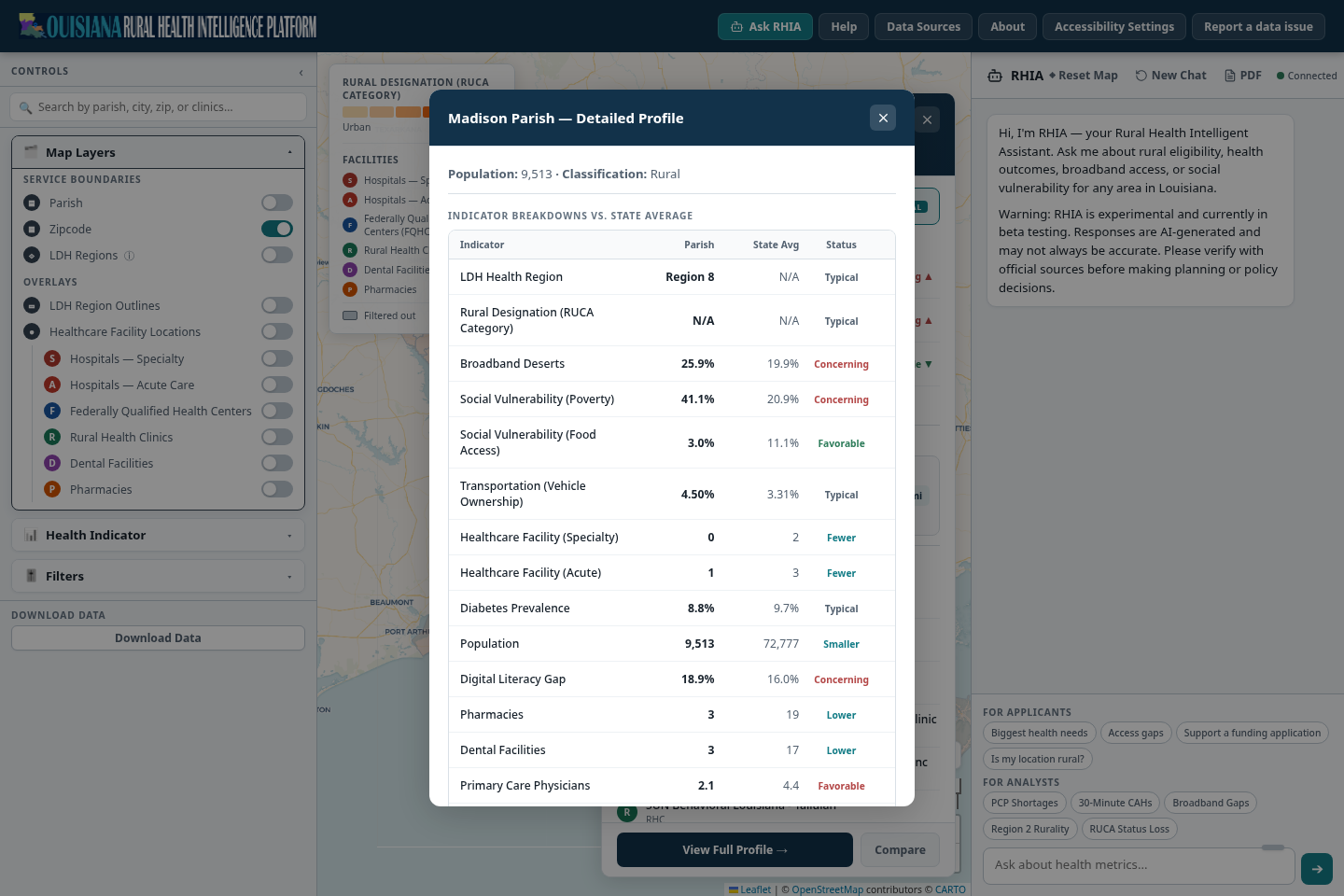Close the Madison Parish Detailed Profile dialog
The height and width of the screenshot is (896, 1344).
coord(883,118)
